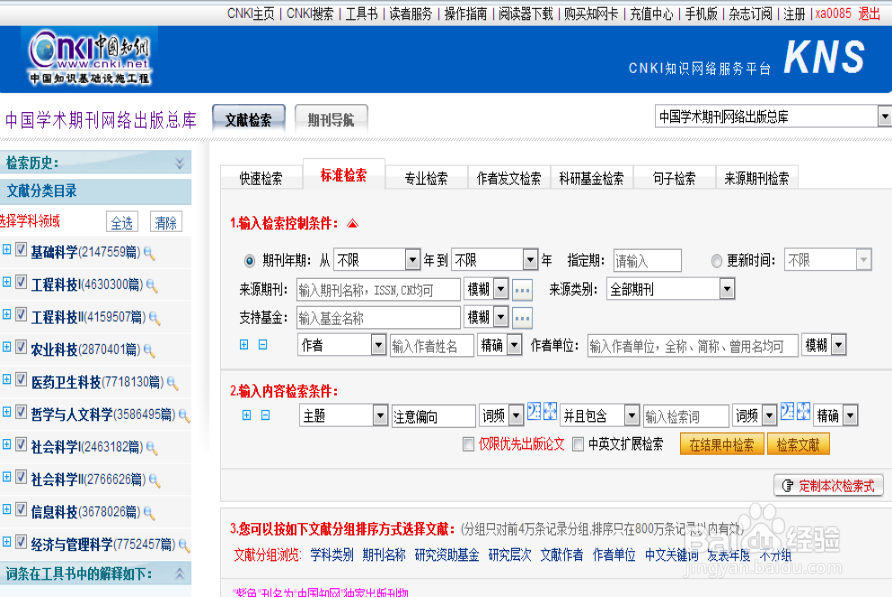Click the 在结果中检索 button

tap(721, 444)
